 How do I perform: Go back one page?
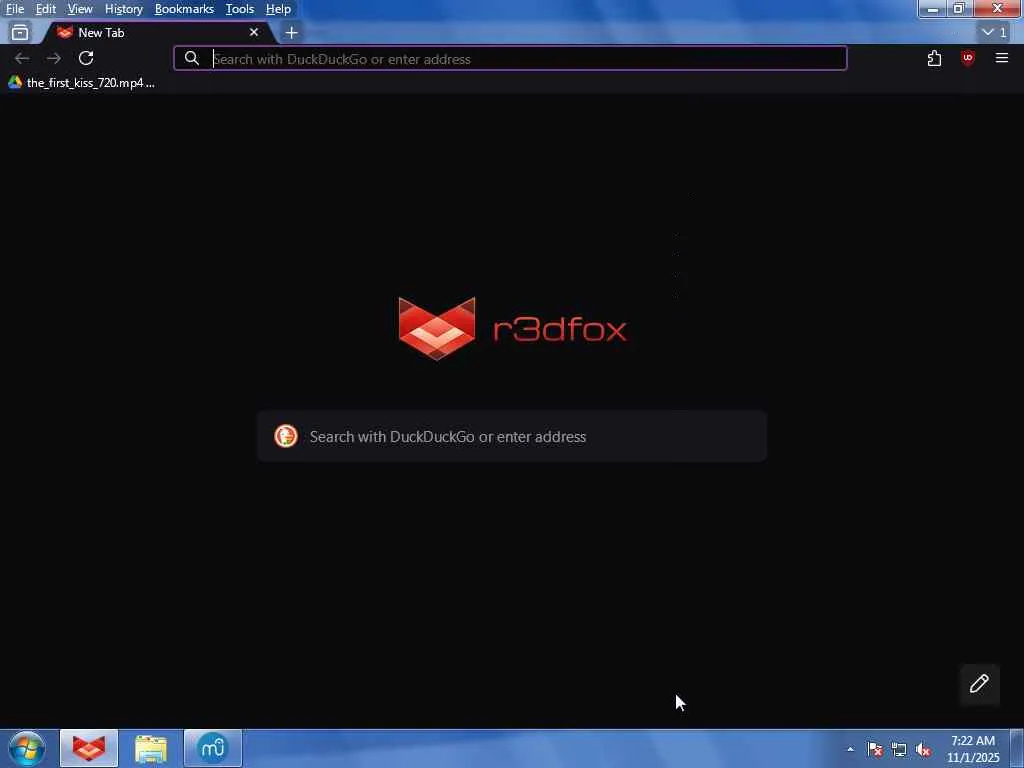tap(22, 58)
